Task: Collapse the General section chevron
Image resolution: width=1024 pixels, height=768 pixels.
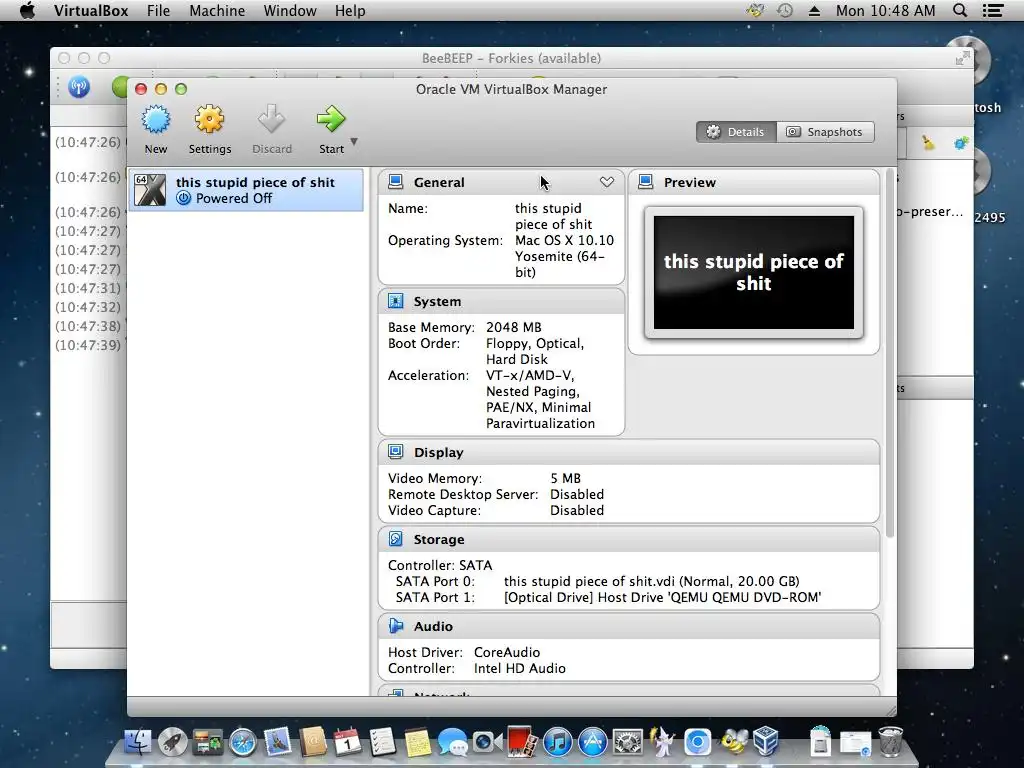Action: click(607, 182)
